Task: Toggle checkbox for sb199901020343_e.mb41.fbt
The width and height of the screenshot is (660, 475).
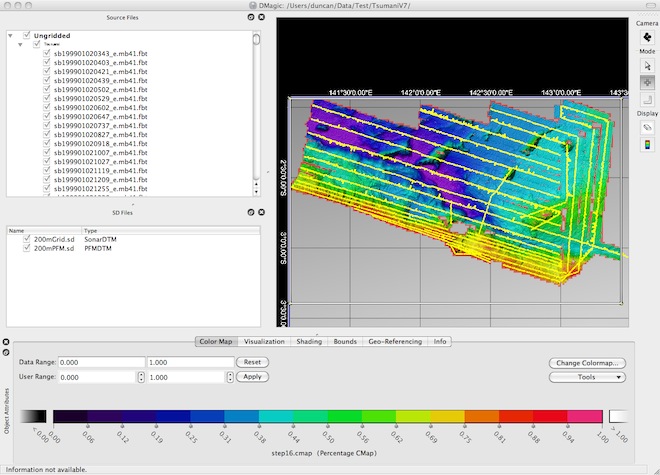Action: 47,53
